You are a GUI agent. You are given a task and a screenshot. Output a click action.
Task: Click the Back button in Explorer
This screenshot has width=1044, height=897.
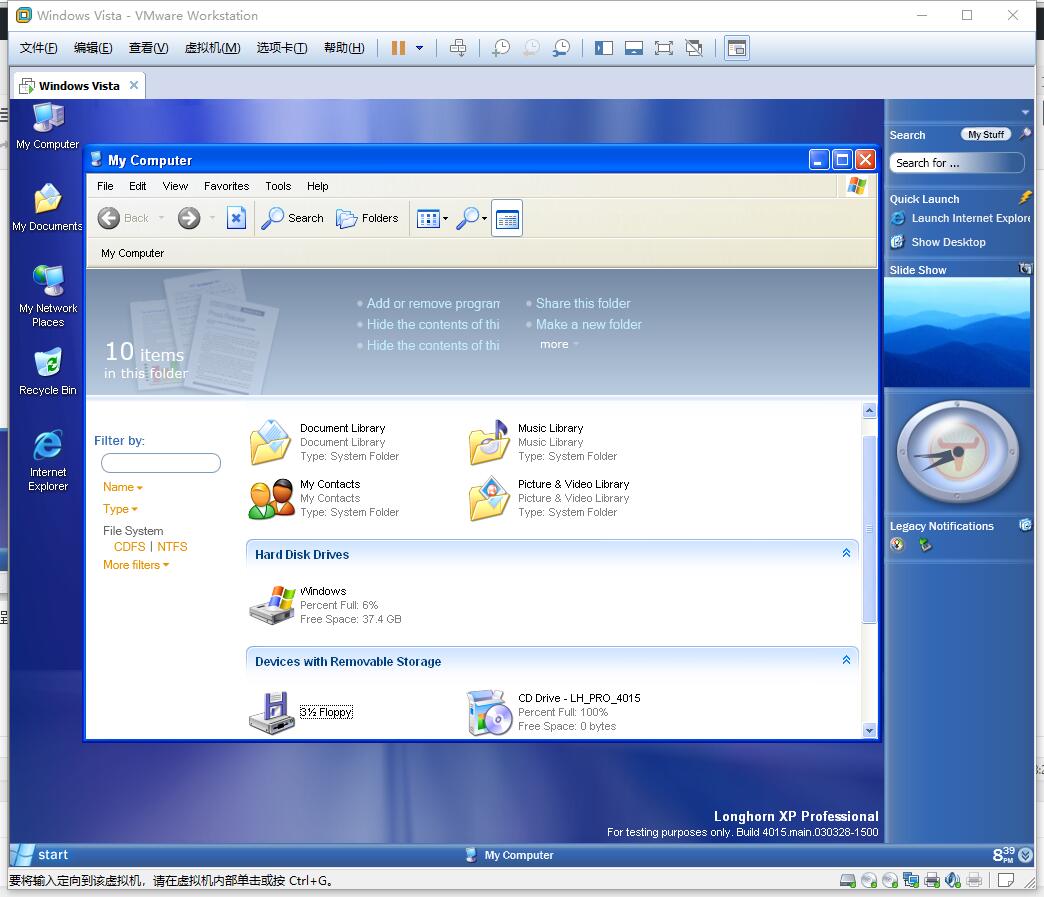click(x=123, y=218)
